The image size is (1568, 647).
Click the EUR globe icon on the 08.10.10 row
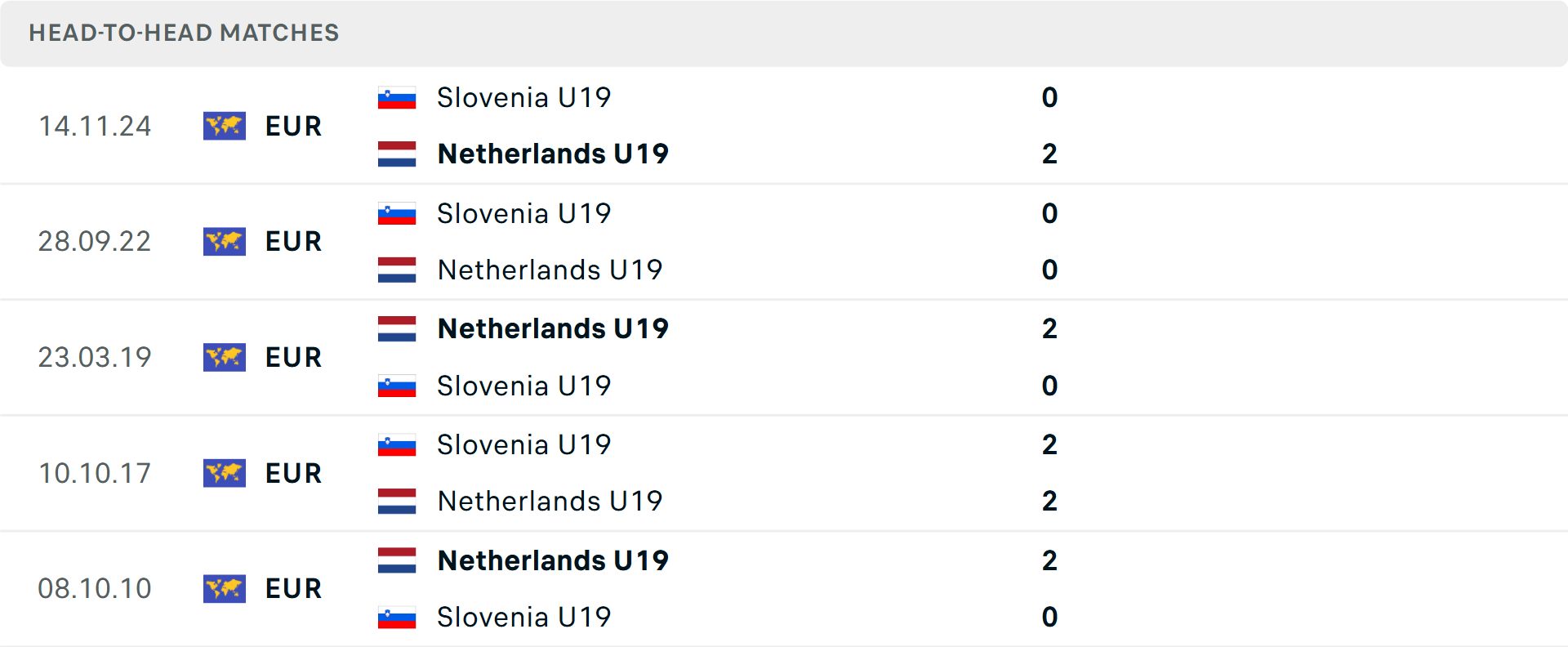click(224, 588)
